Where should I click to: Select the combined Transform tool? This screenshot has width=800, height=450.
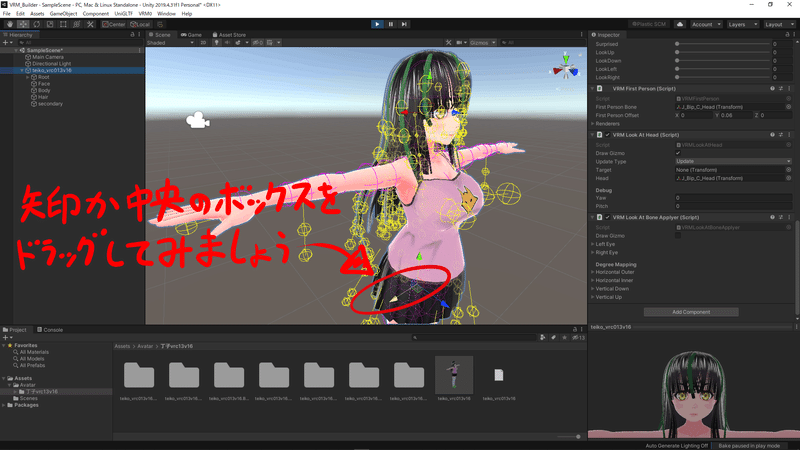[77, 24]
